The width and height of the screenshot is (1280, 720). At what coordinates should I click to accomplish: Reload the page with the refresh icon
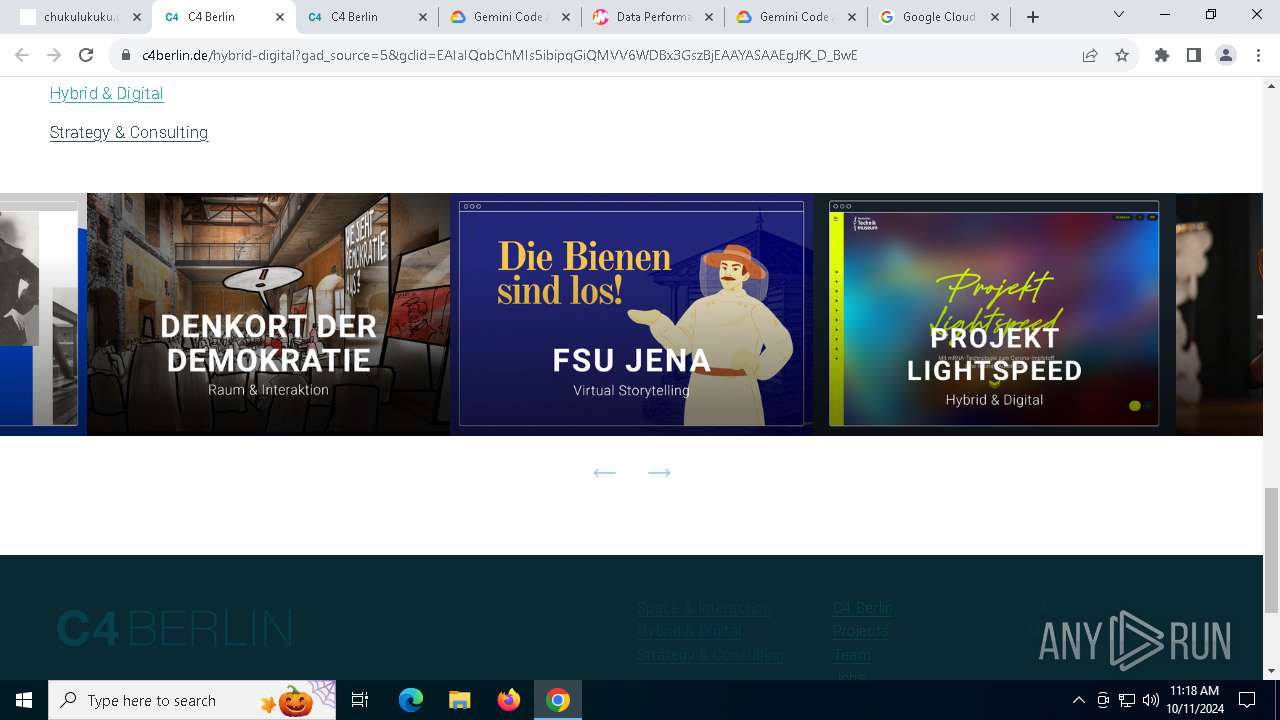(x=86, y=55)
